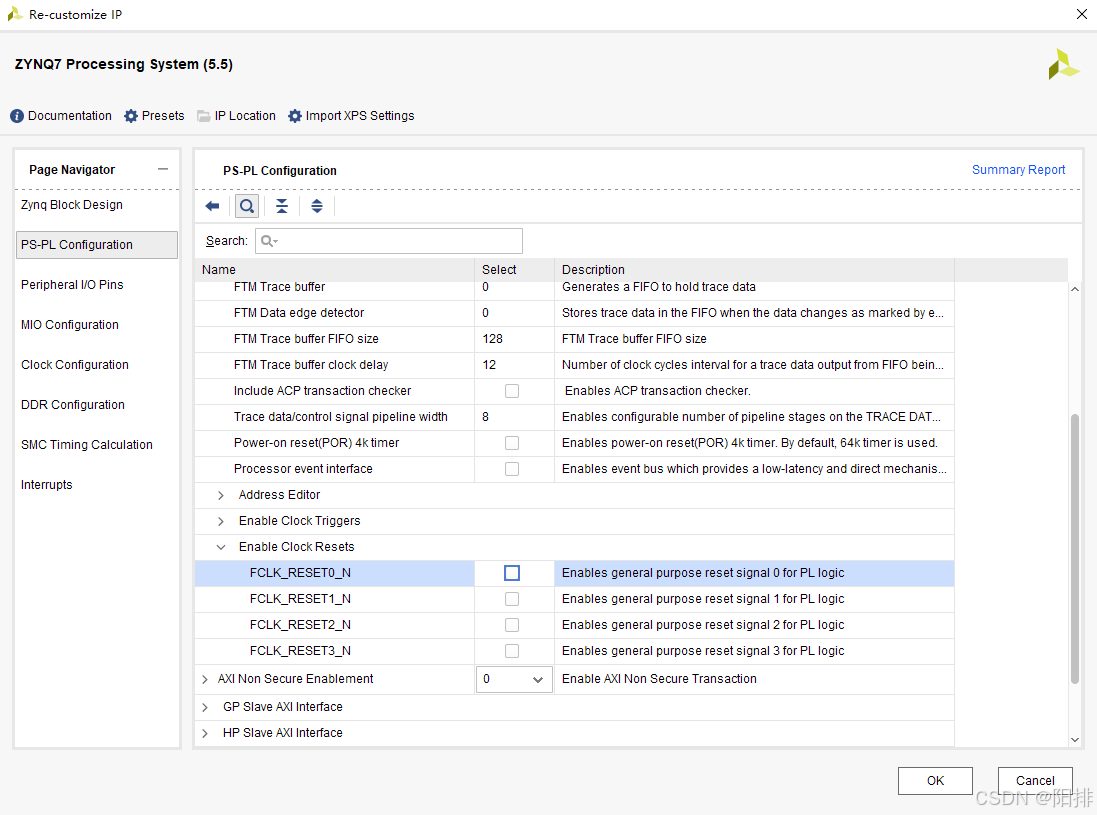Open IP Location folder option
The image size is (1097, 815).
coord(204,116)
